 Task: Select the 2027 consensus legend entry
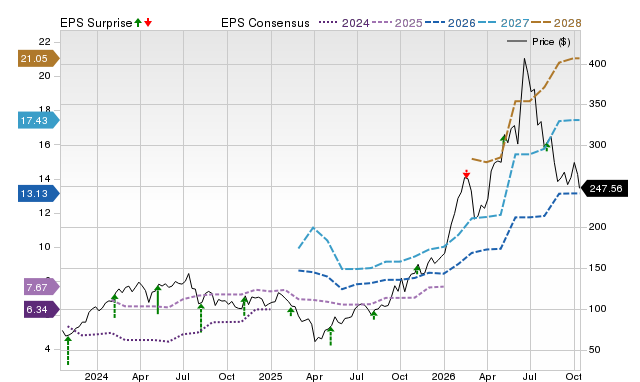click(503, 23)
